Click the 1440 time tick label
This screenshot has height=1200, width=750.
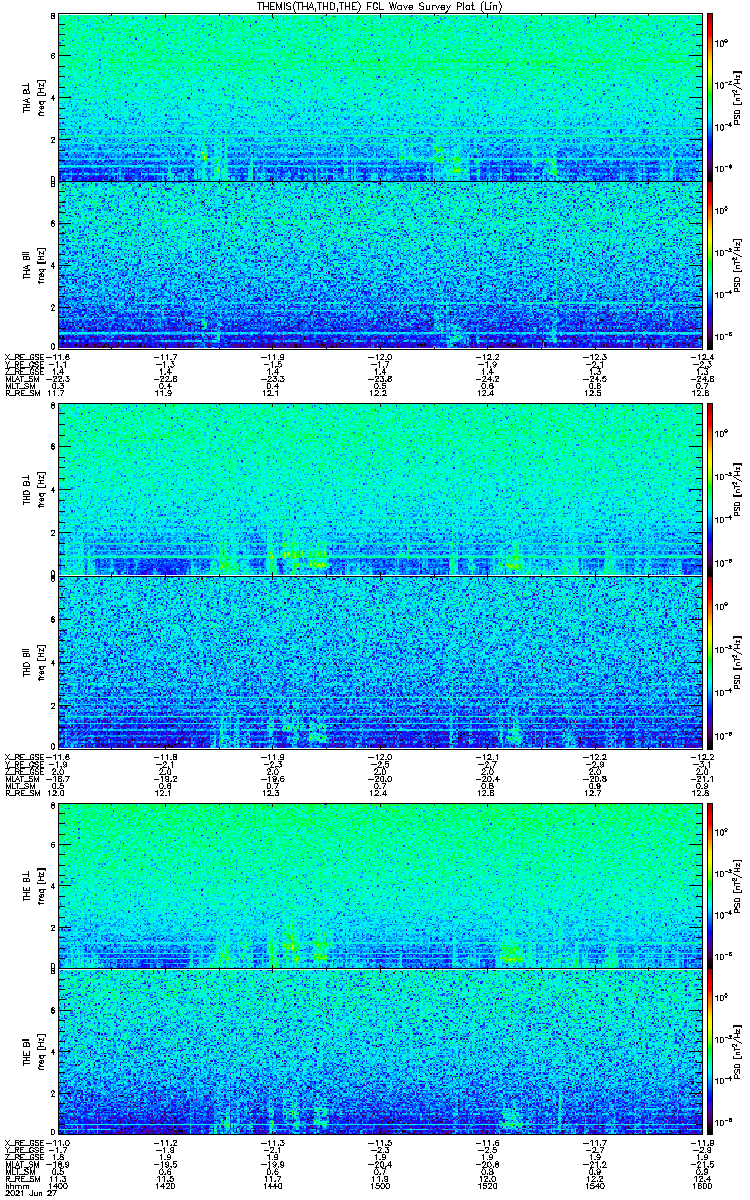pyautogui.click(x=272, y=1186)
